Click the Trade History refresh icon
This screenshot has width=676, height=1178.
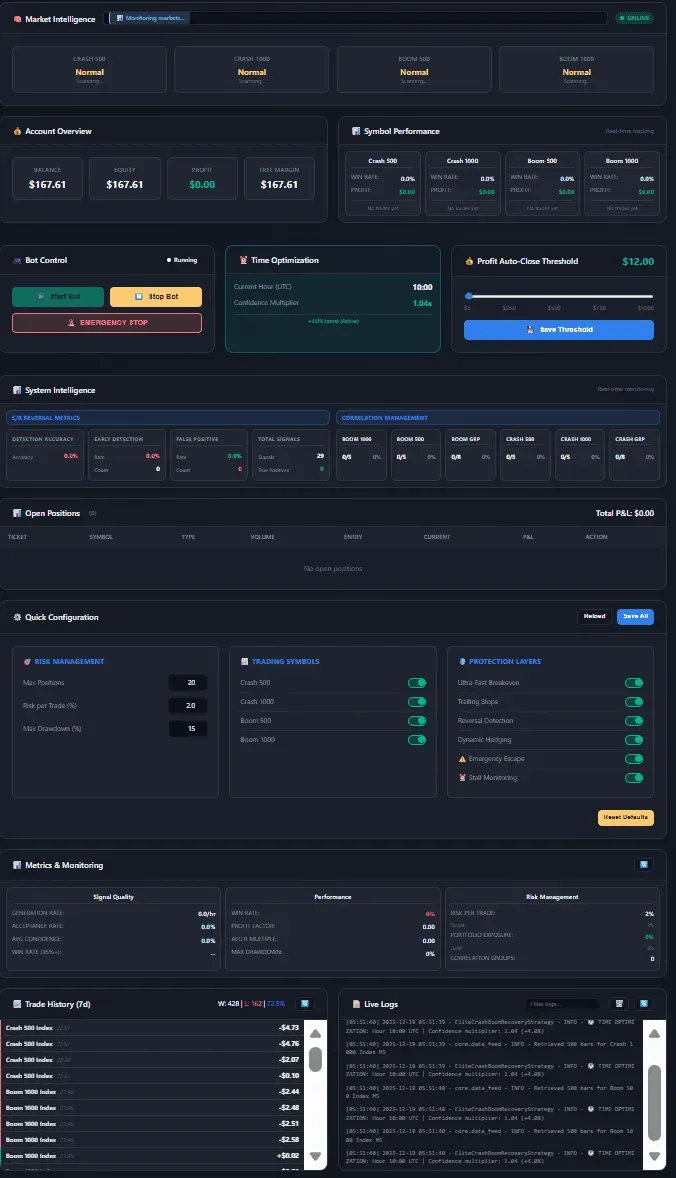[x=304, y=1003]
